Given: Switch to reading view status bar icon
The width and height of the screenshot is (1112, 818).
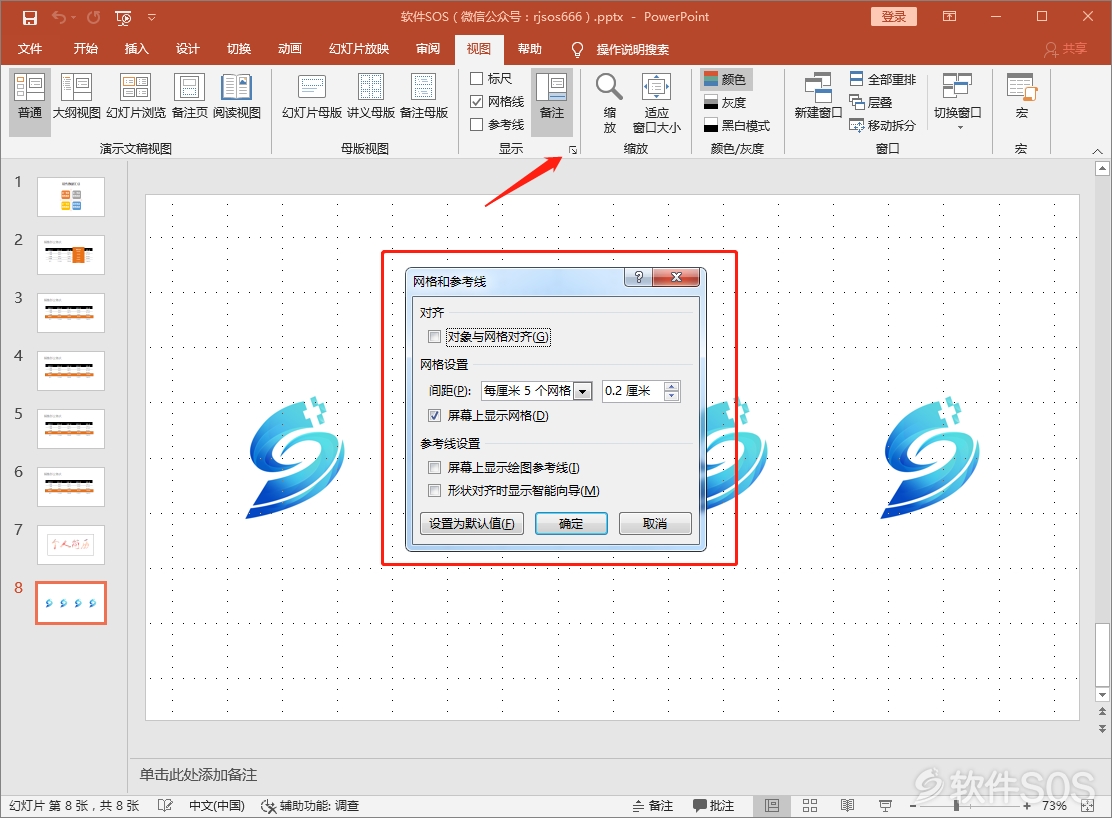Looking at the screenshot, I should [847, 805].
